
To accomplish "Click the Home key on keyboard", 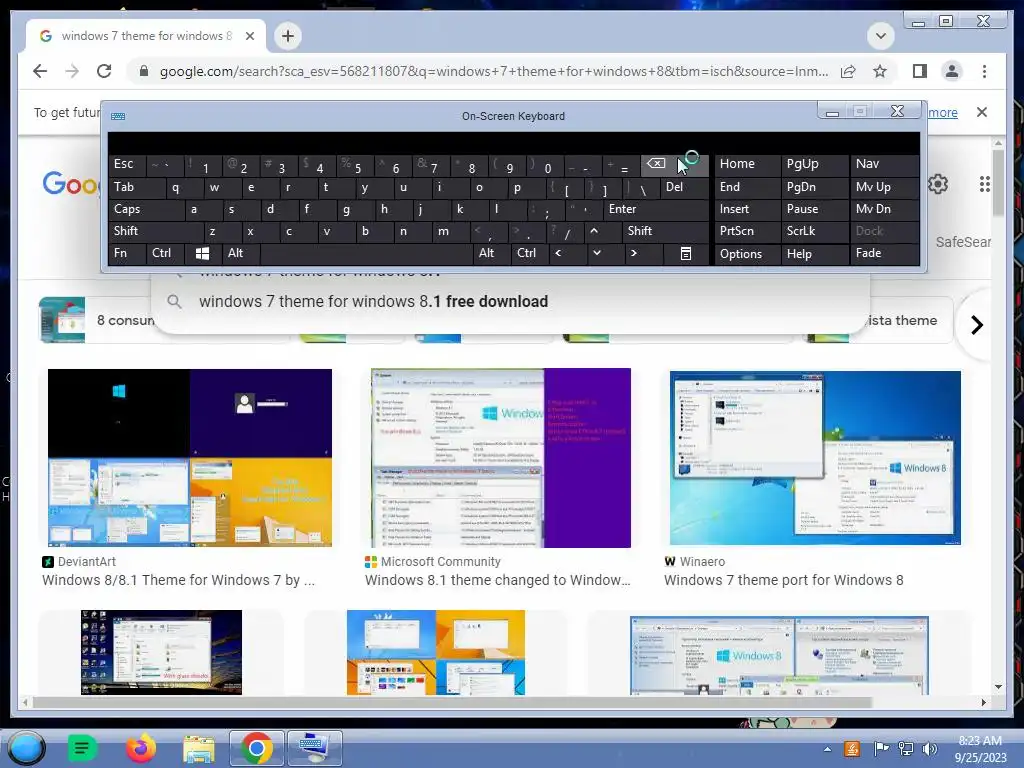I will (746, 164).
